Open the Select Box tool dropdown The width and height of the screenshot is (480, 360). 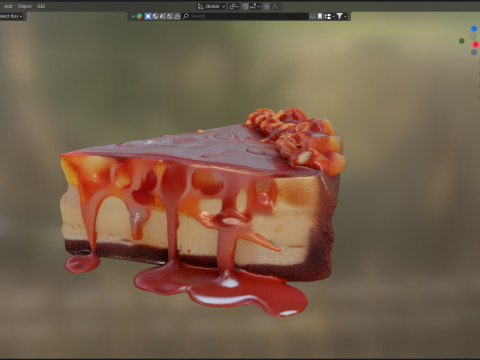click(11, 16)
